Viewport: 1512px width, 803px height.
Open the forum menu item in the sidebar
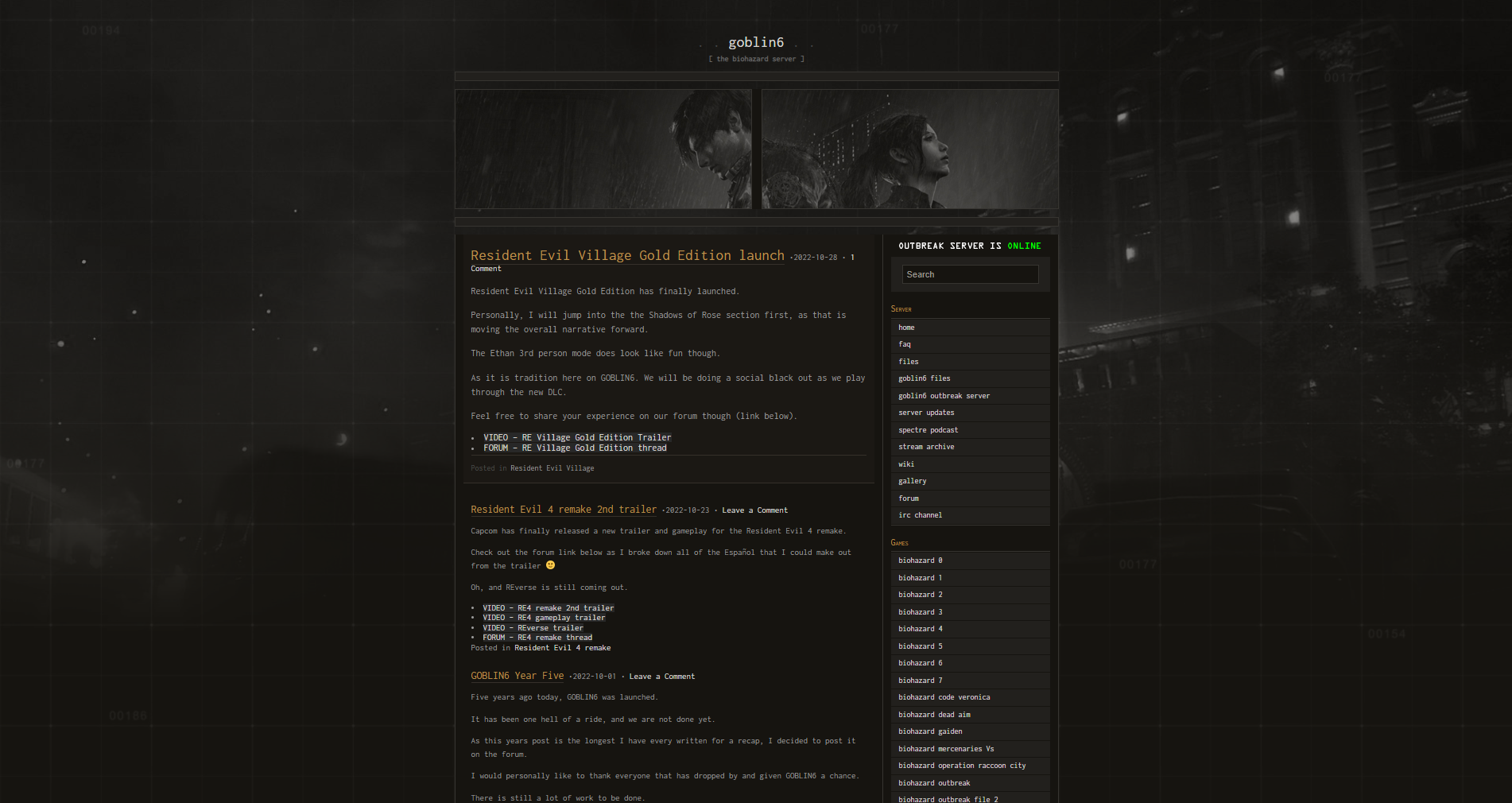coord(971,498)
